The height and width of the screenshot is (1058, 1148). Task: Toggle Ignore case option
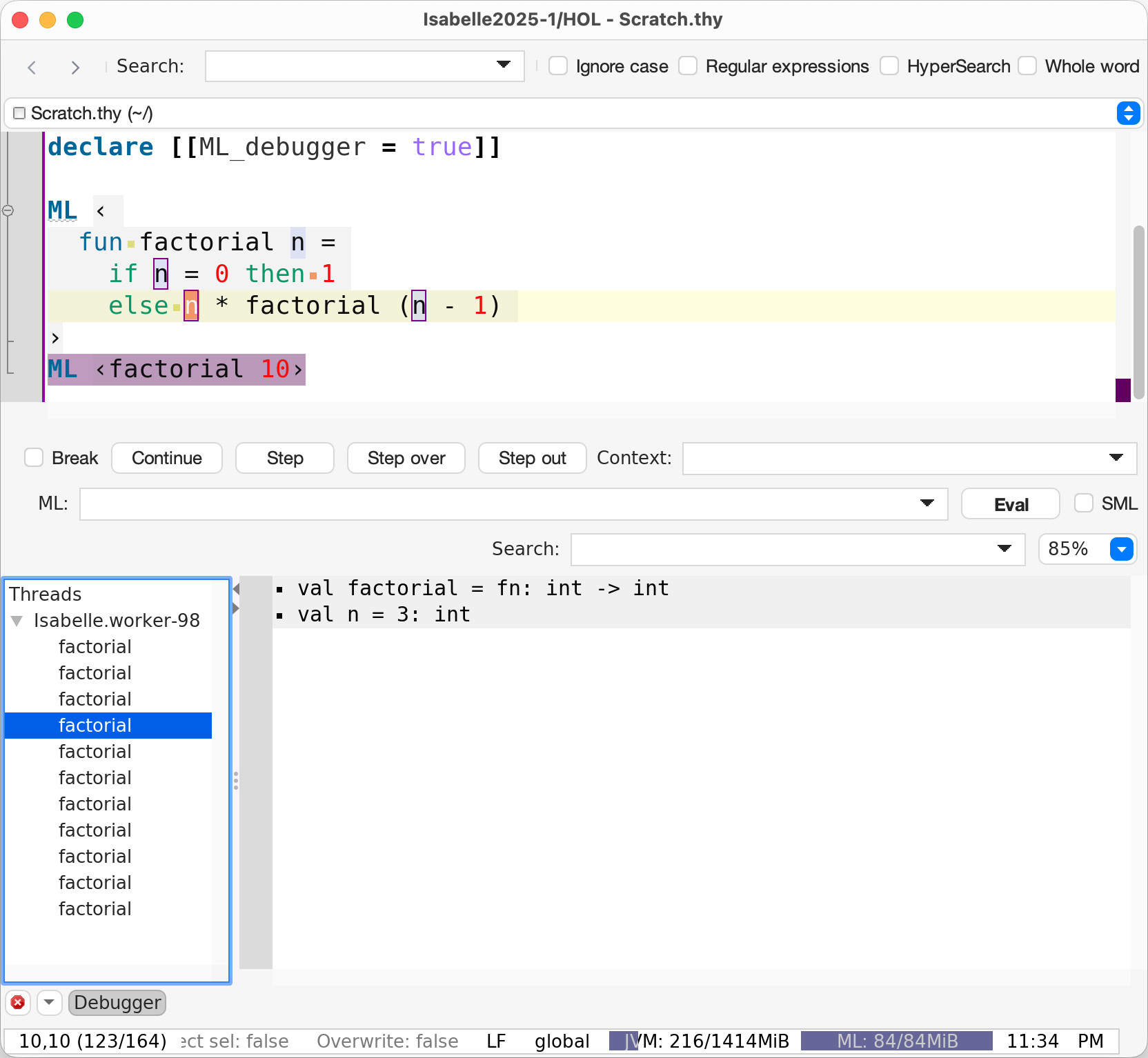558,66
